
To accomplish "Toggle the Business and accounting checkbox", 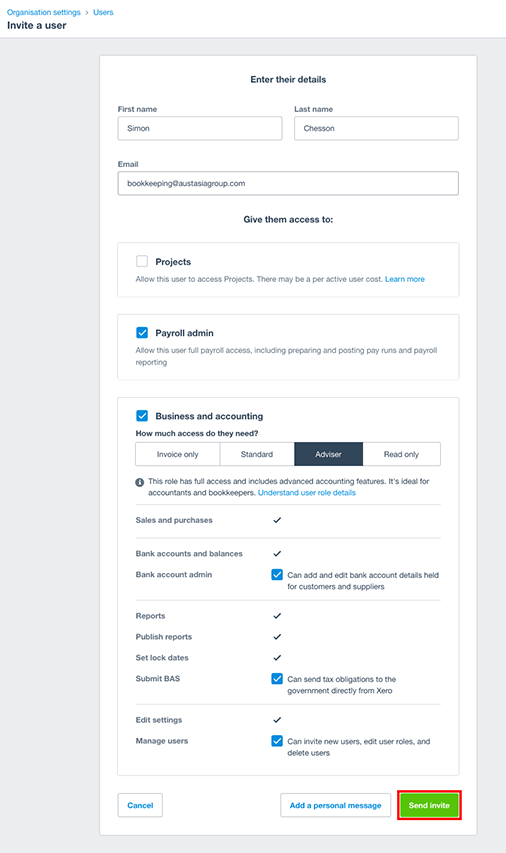I will point(142,416).
